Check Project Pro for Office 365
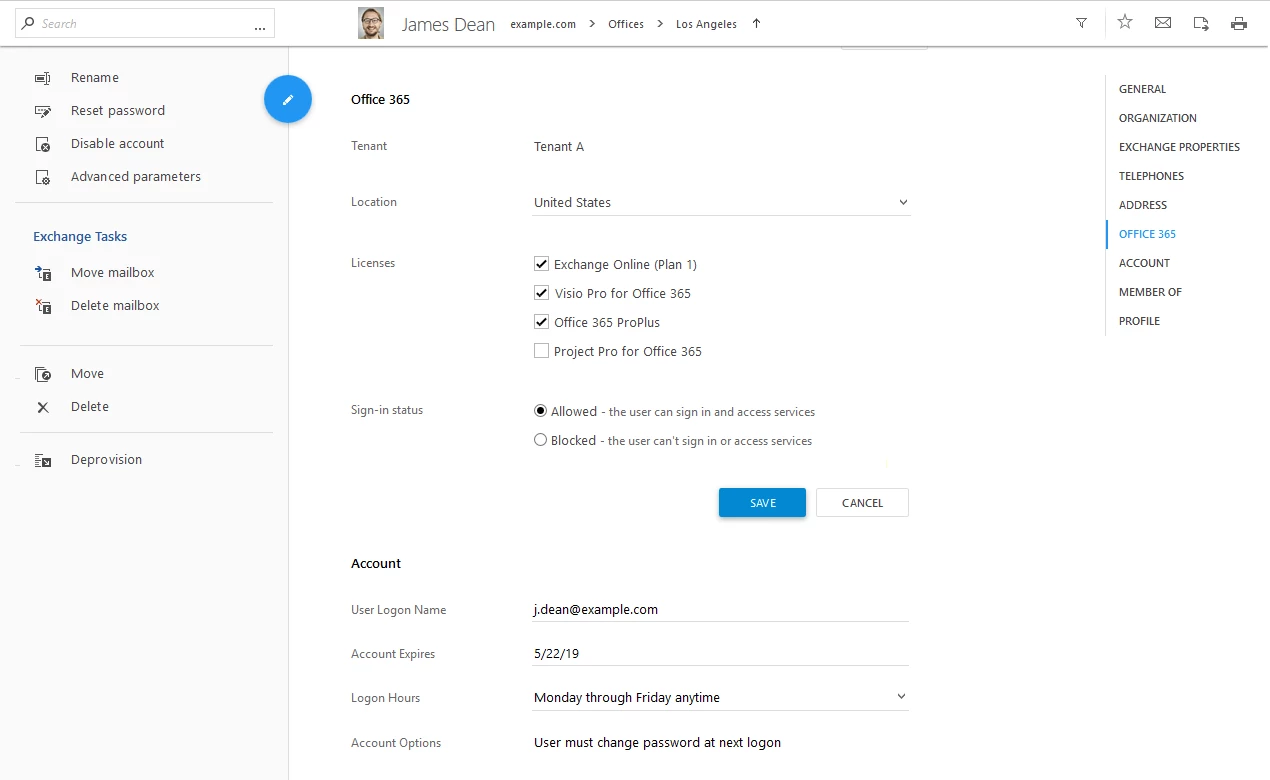1270x780 pixels. click(541, 351)
